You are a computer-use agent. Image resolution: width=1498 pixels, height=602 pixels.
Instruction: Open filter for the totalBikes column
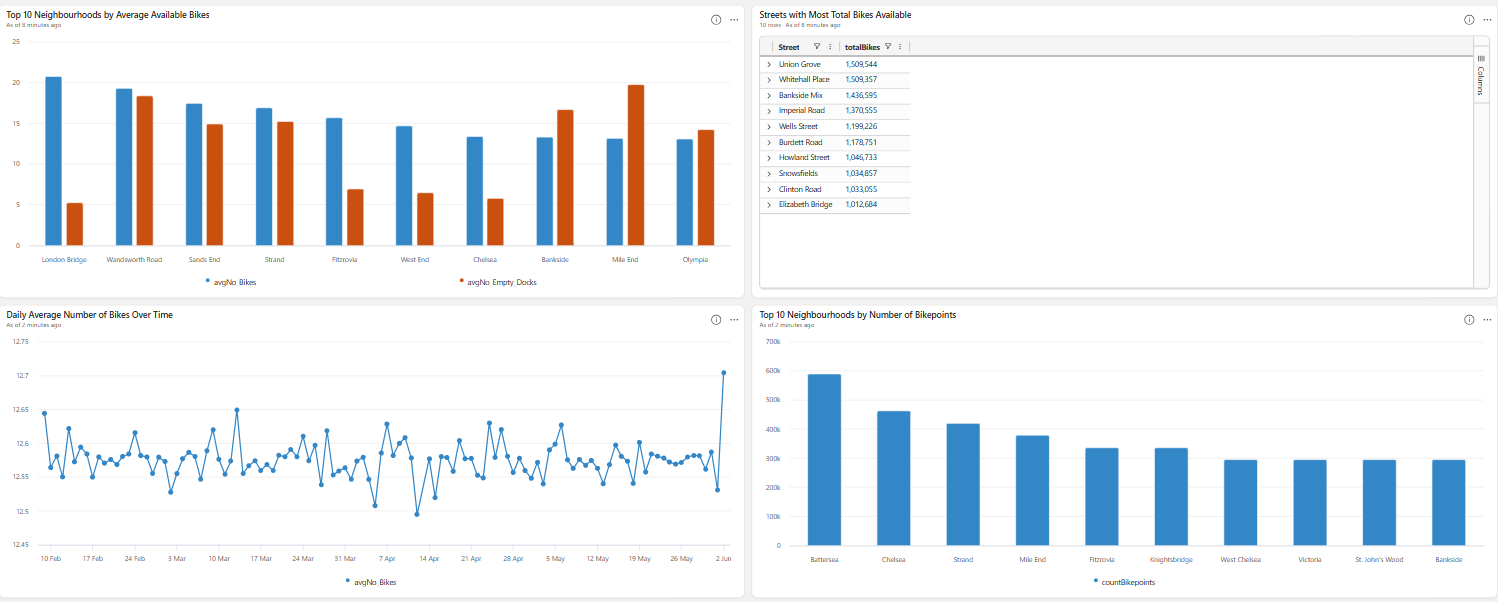pyautogui.click(x=887, y=47)
